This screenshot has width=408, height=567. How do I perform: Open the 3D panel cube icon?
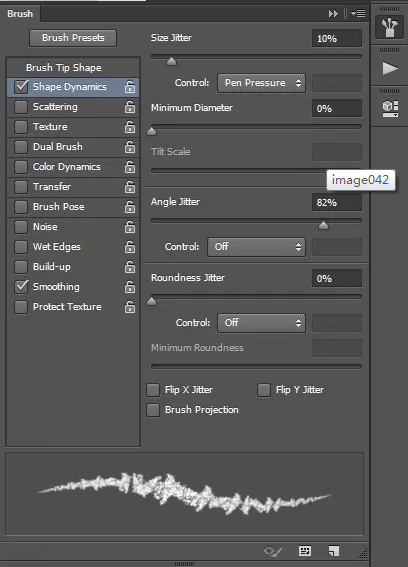[390, 108]
